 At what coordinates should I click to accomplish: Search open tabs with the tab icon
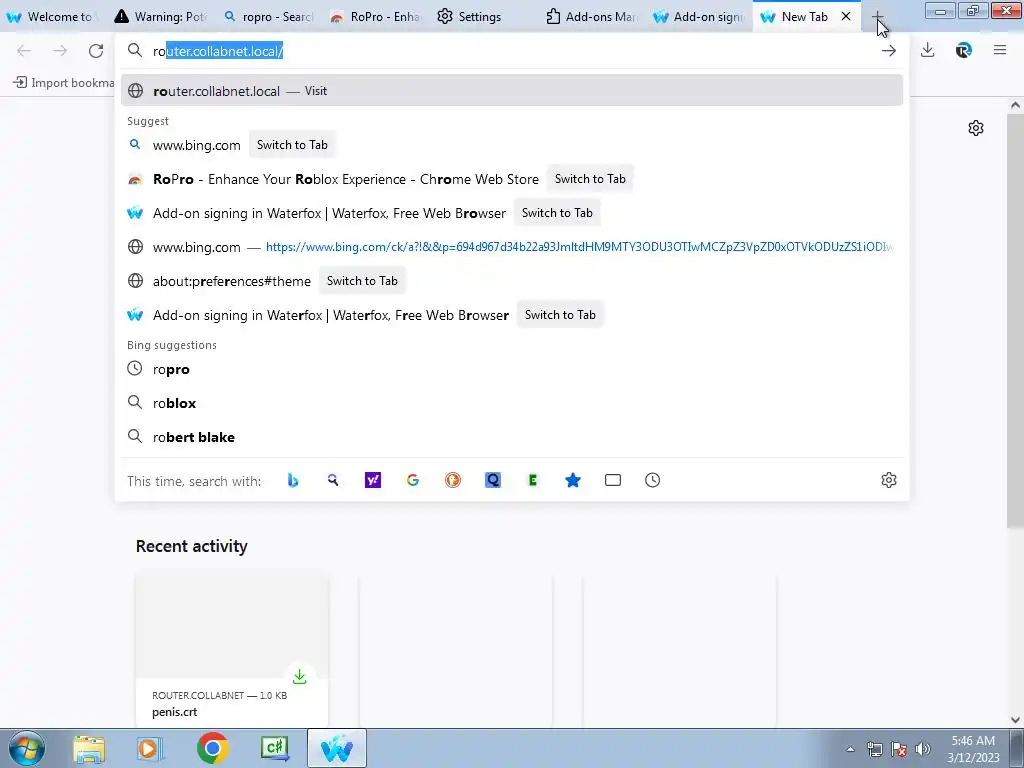pos(613,481)
